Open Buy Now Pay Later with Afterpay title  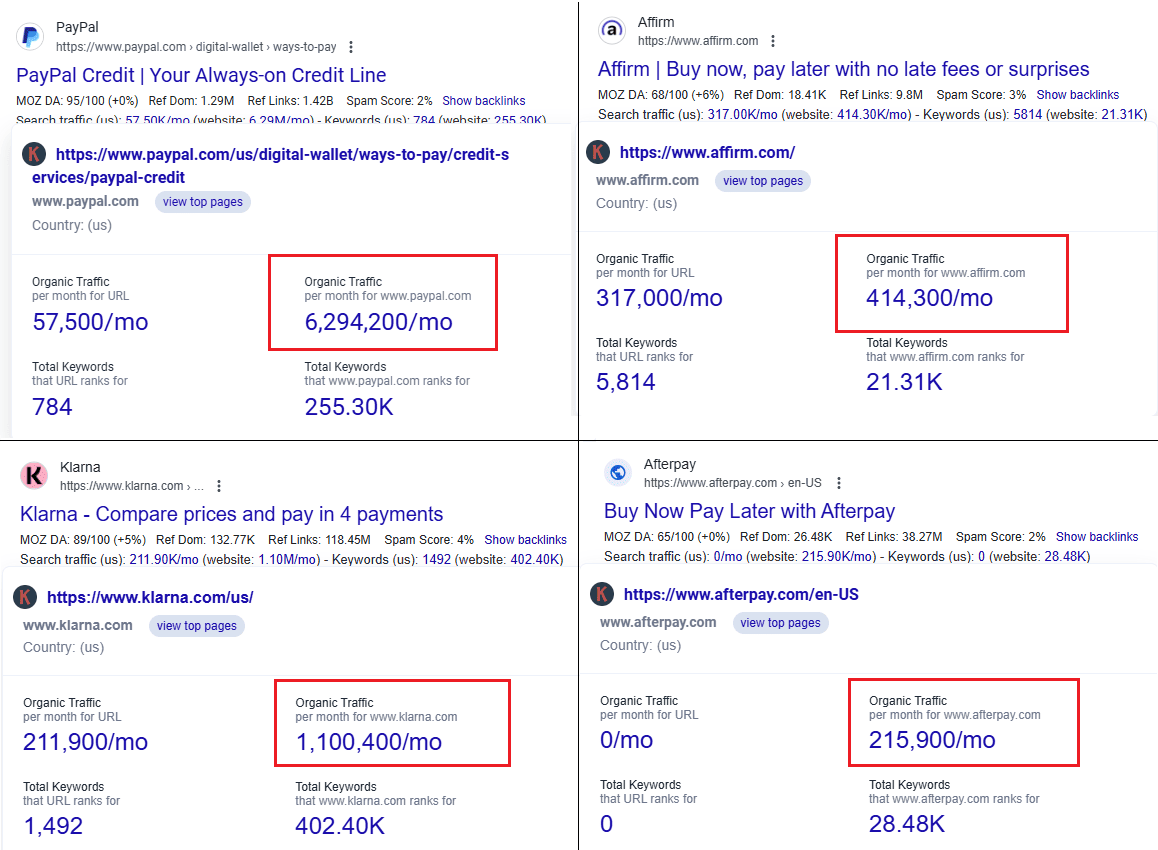point(750,511)
